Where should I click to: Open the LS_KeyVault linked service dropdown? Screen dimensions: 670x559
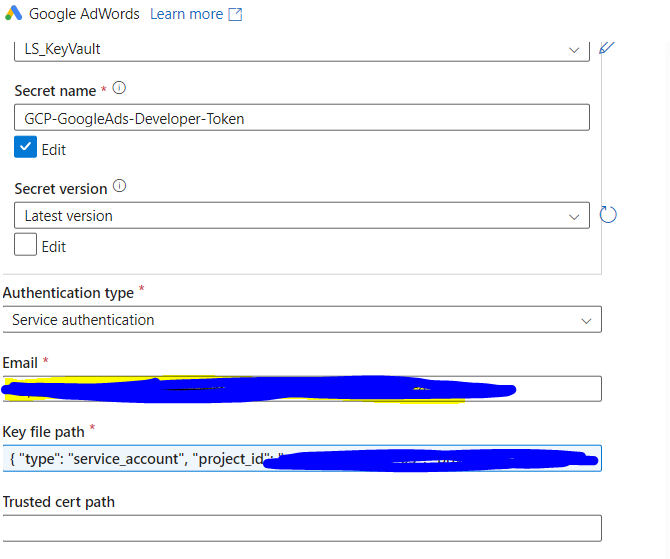(302, 50)
